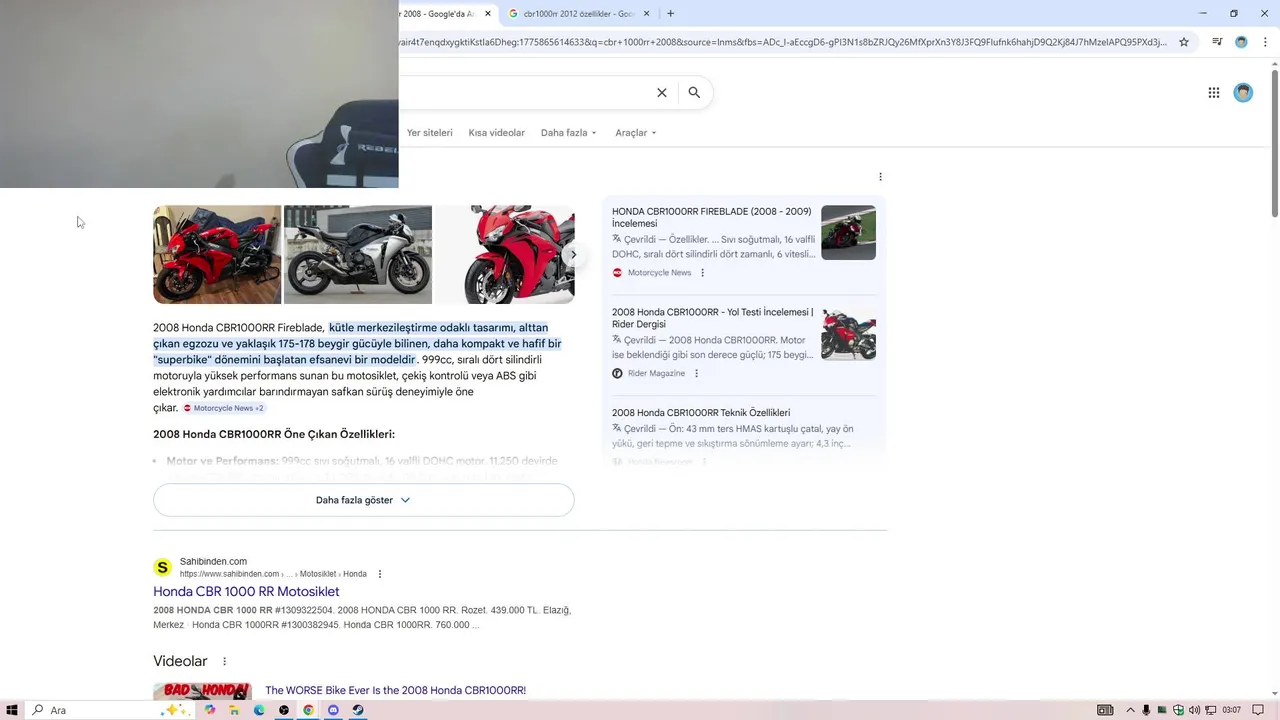Click the green terminal-like tray icon
Screen dimensions: 1280x720
pos(1161,710)
